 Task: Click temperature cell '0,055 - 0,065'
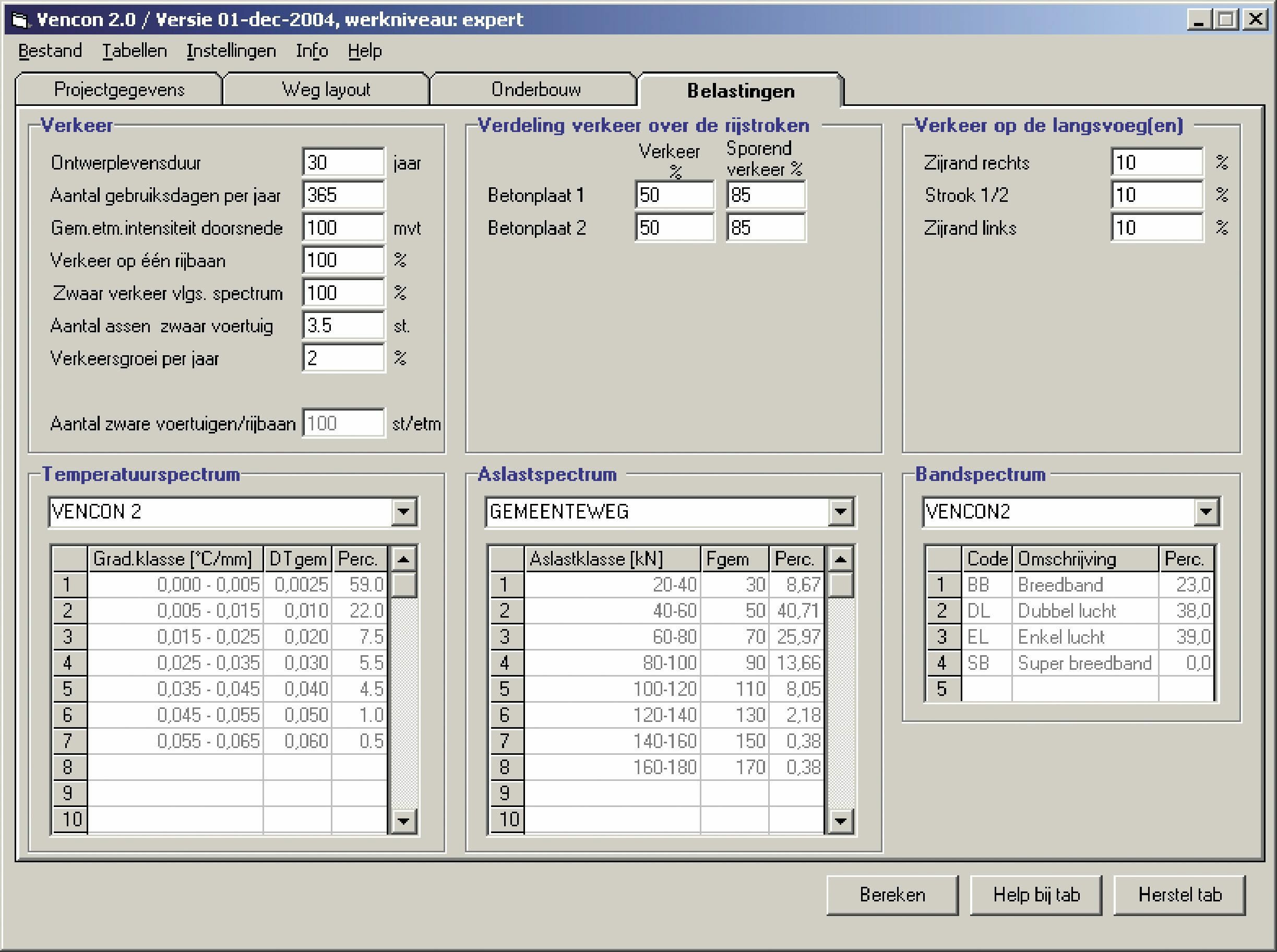click(175, 741)
